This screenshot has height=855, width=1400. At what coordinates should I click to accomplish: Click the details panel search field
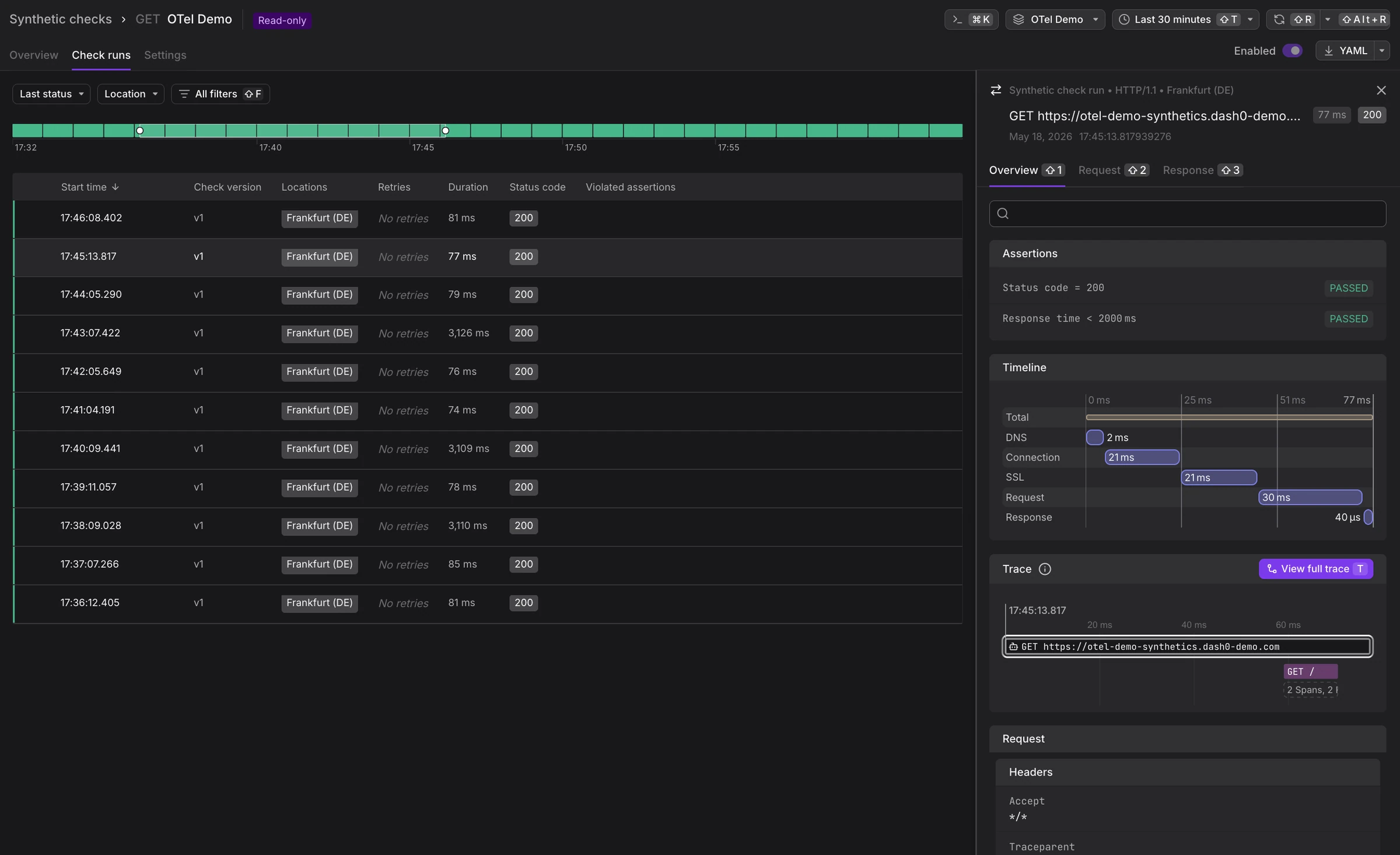[1187, 214]
